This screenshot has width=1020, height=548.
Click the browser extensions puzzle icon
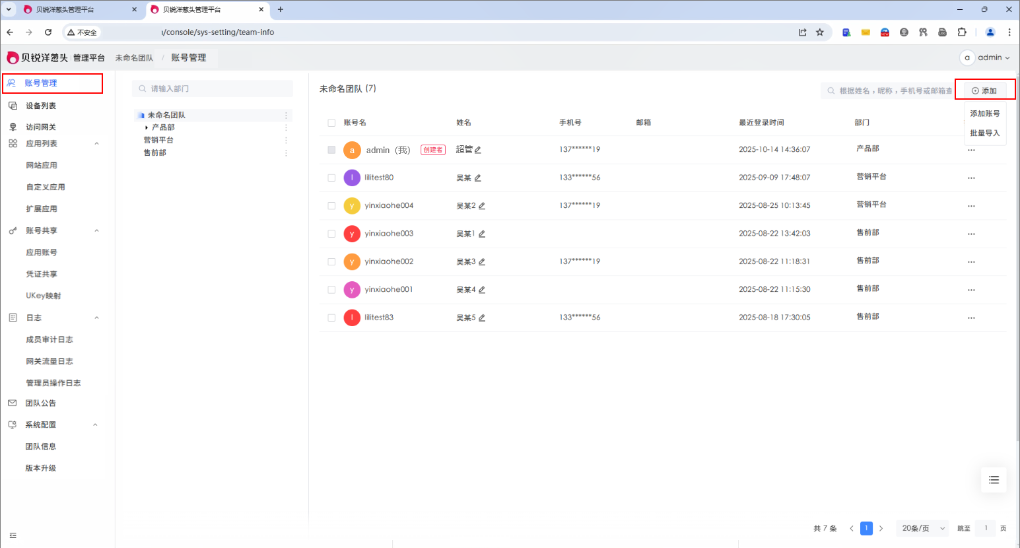point(962,32)
